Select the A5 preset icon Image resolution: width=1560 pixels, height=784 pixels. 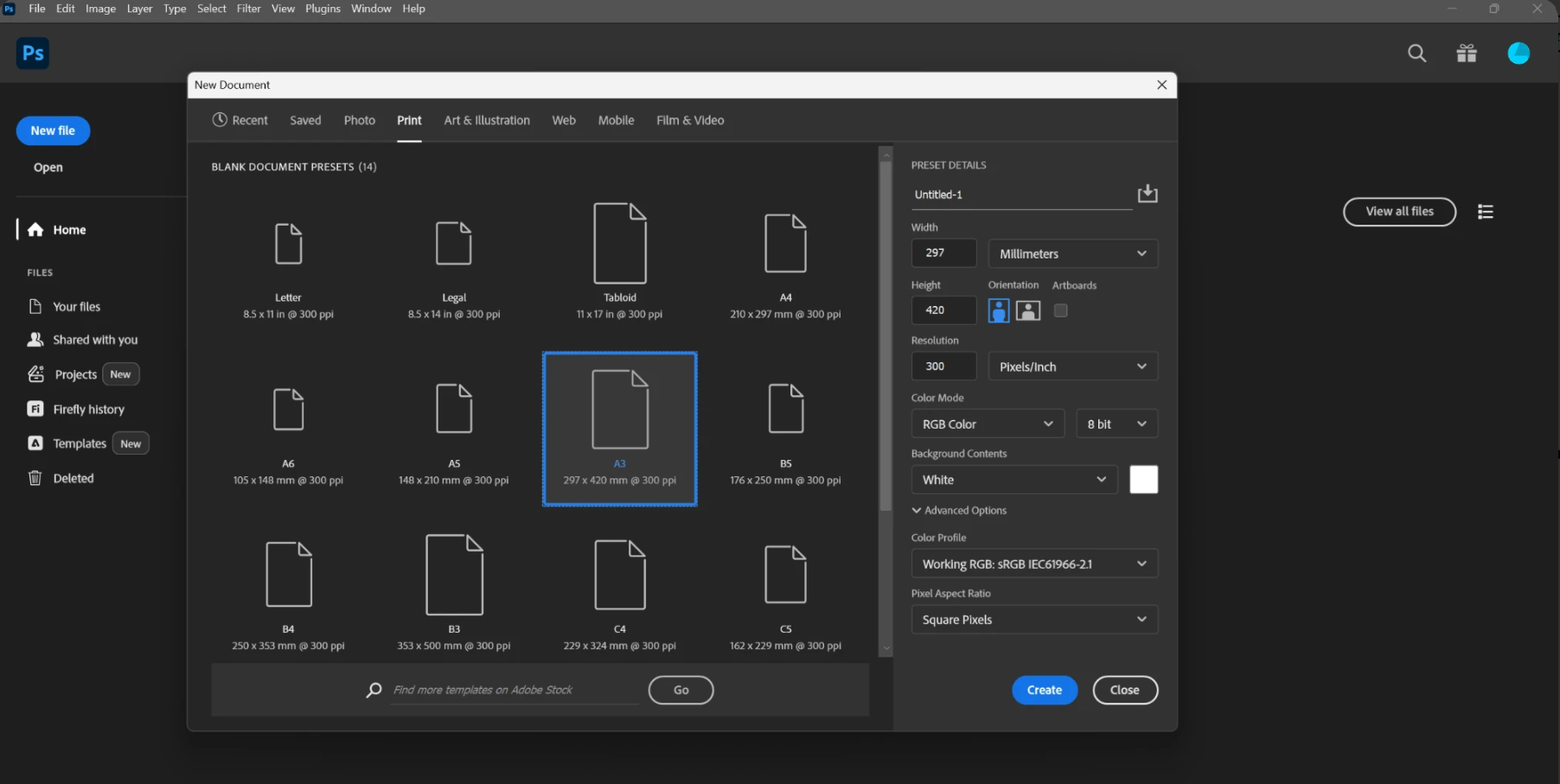click(454, 409)
